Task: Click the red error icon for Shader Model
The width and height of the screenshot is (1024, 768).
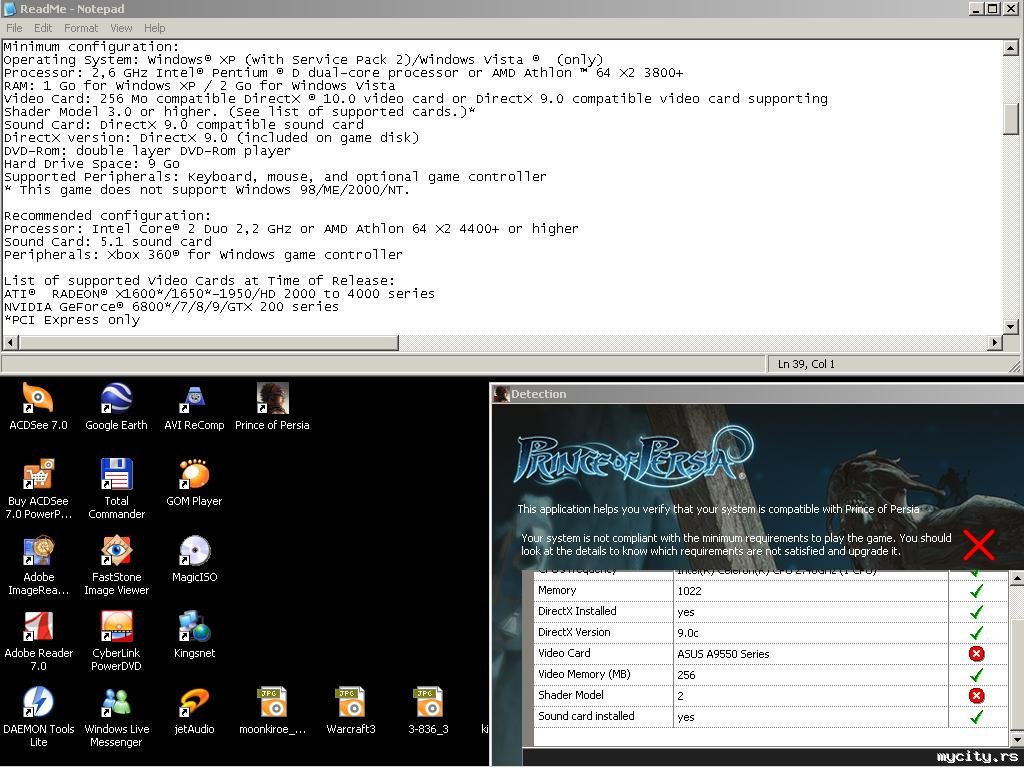Action: [976, 696]
